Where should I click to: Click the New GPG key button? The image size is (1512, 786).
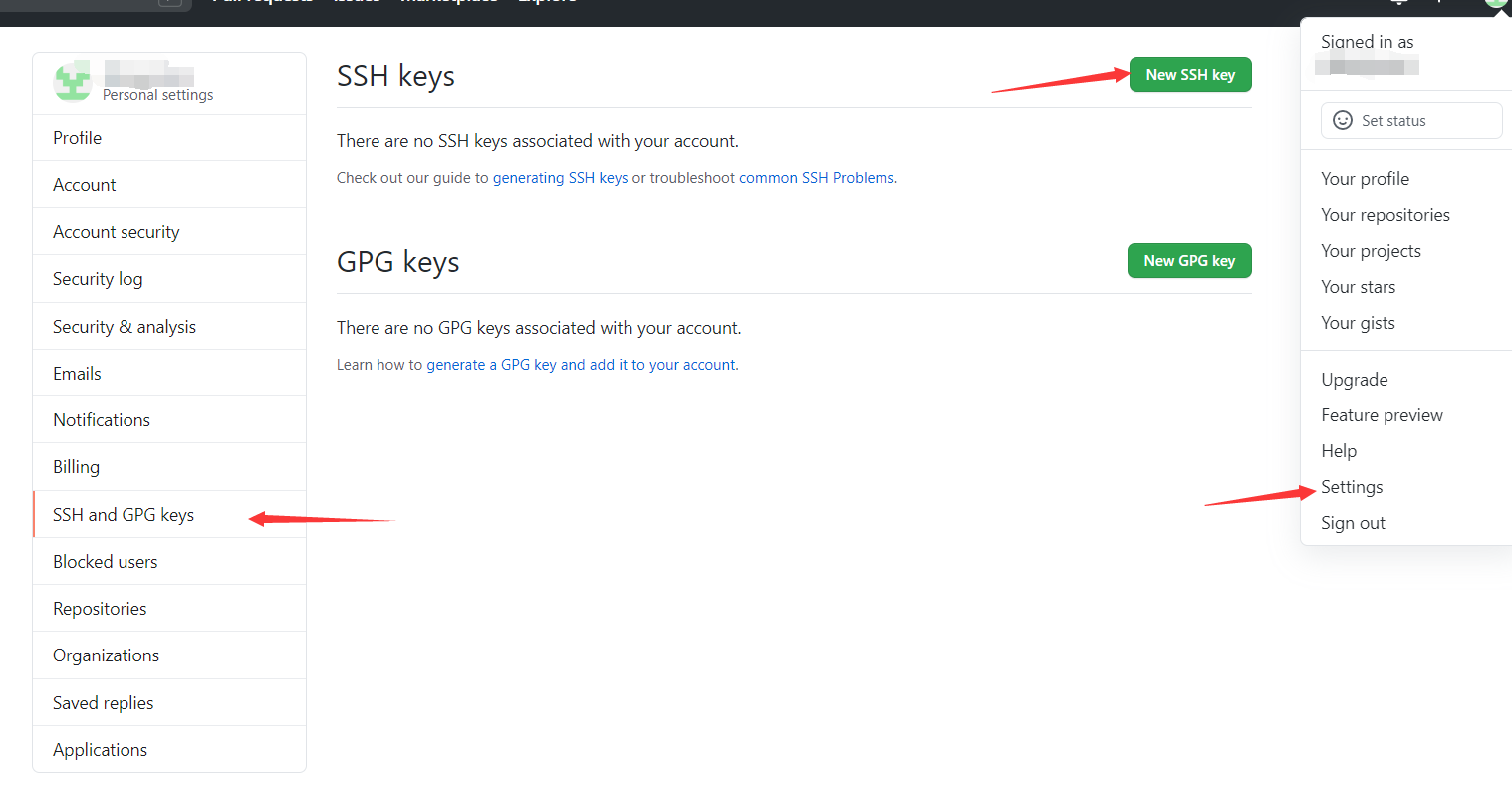pyautogui.click(x=1189, y=261)
